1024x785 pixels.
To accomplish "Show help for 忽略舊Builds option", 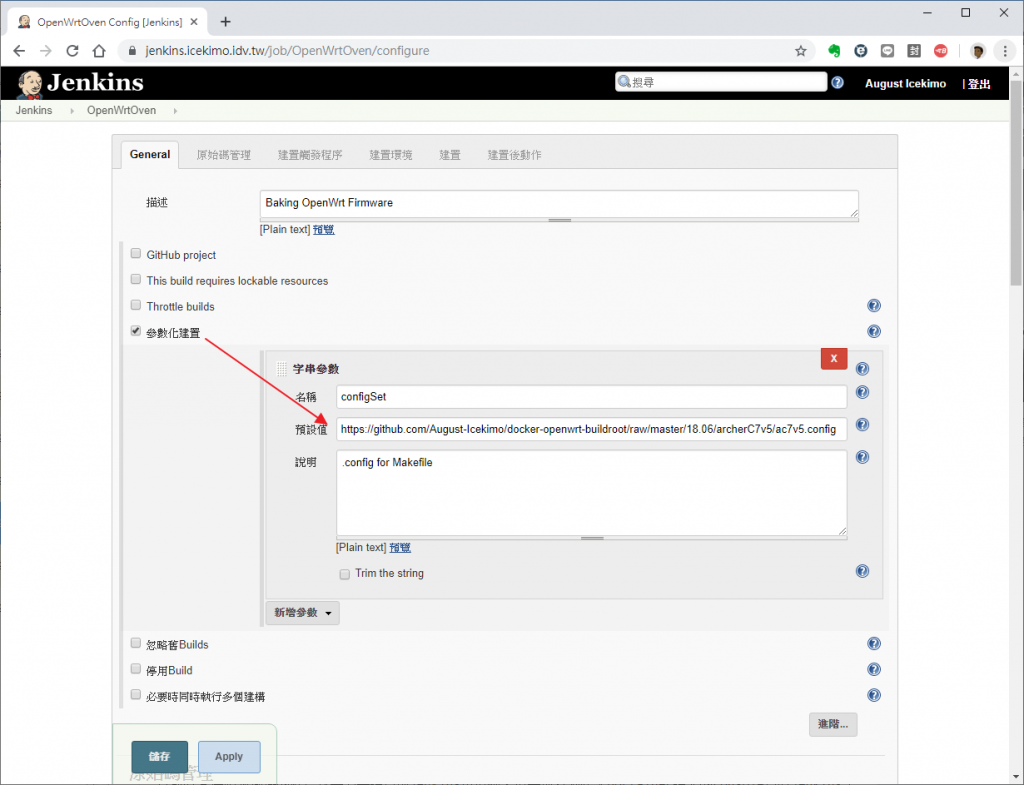I will (x=874, y=644).
